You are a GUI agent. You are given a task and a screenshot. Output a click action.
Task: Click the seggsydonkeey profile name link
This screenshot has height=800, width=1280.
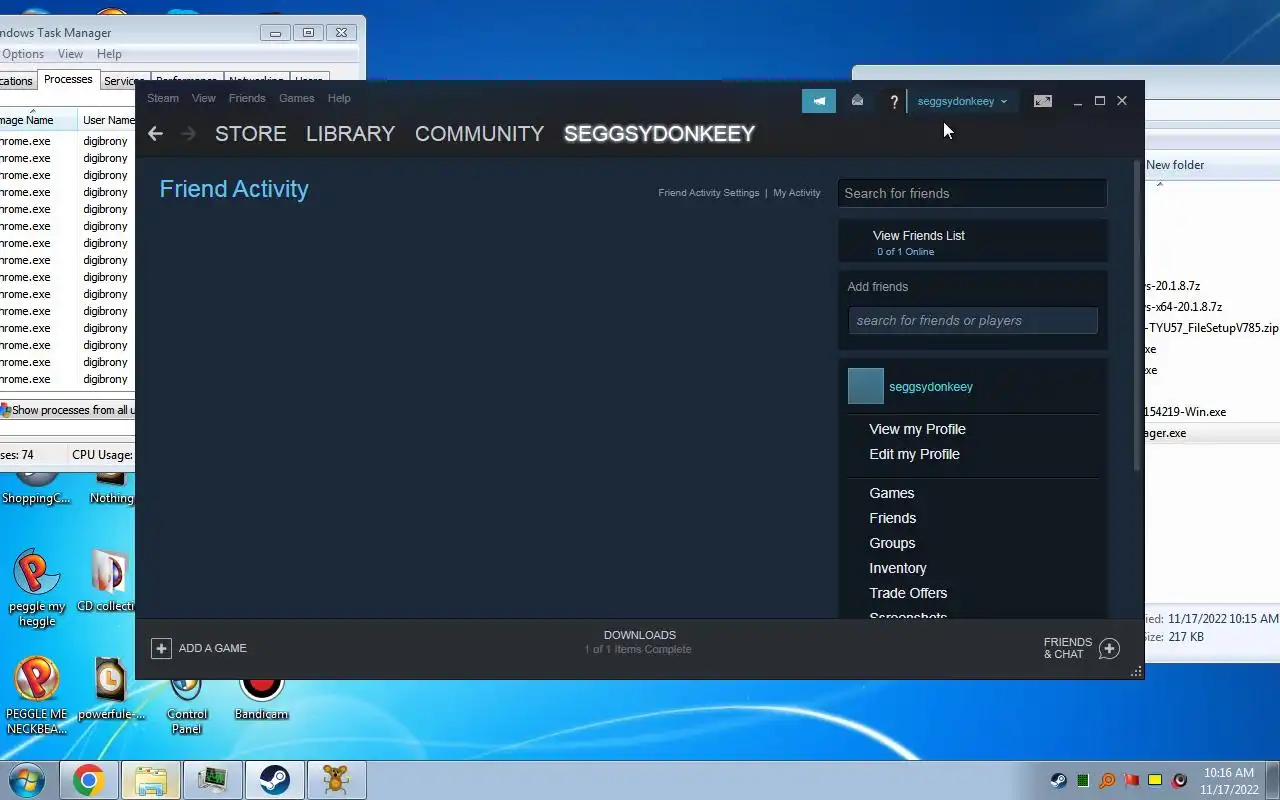(x=931, y=387)
